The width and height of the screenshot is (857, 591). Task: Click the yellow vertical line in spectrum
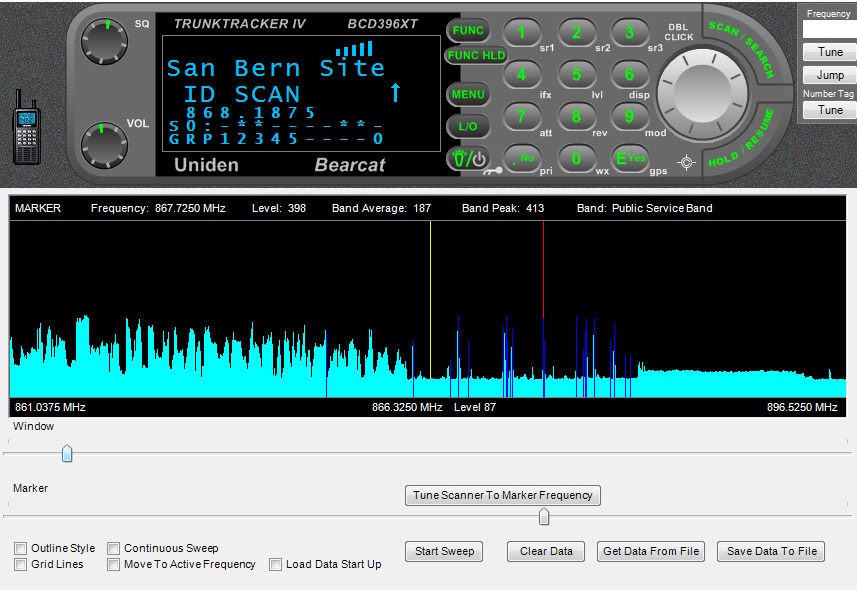pos(430,299)
